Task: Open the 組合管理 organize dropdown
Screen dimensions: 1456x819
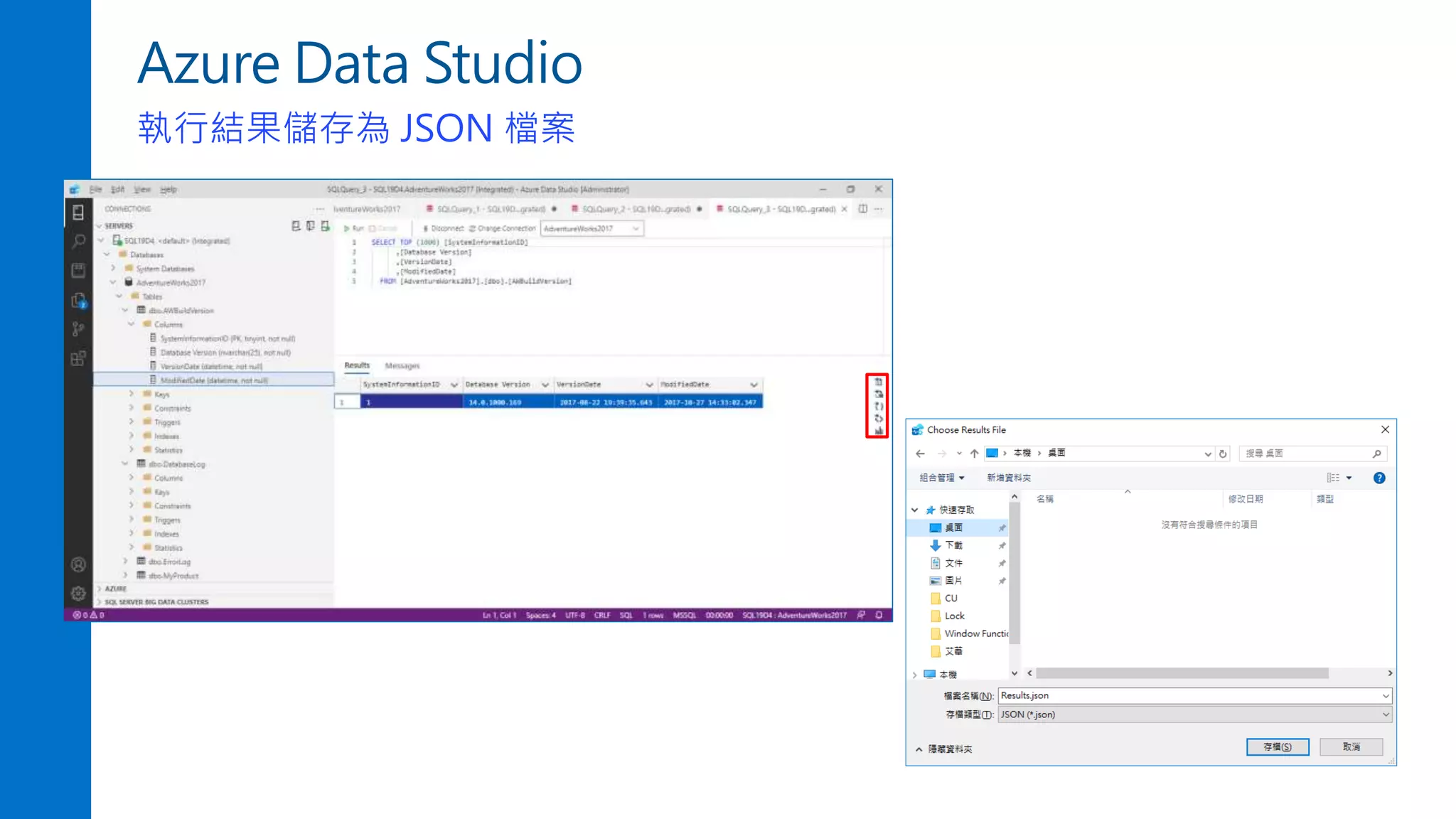Action: (x=941, y=478)
